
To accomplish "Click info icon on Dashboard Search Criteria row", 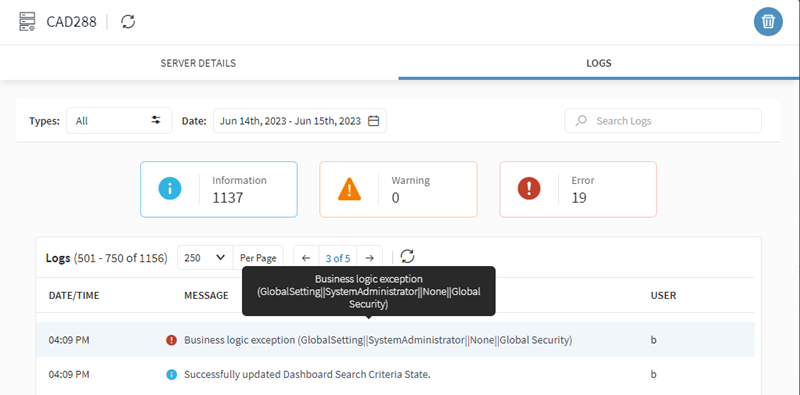I will [171, 375].
